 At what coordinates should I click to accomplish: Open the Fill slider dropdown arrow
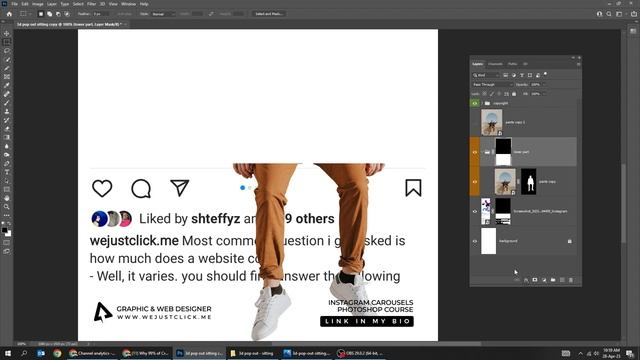(x=544, y=94)
